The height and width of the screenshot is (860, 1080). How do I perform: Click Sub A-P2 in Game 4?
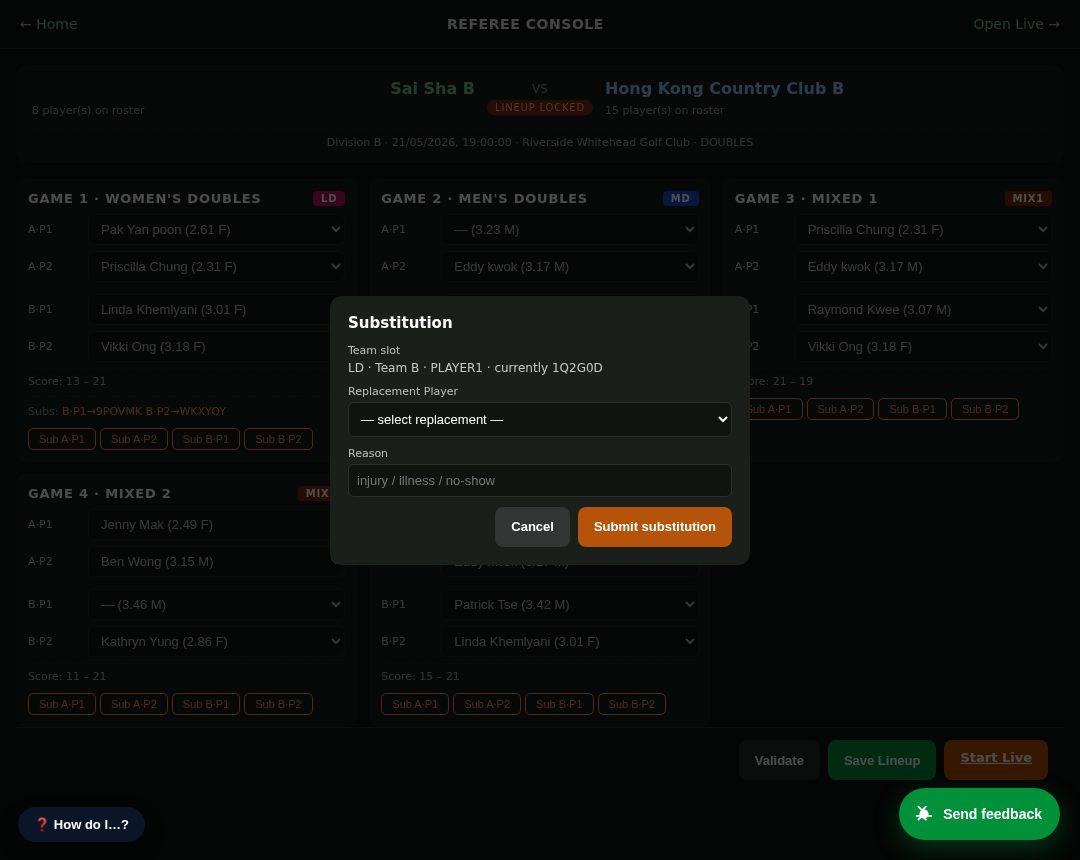(134, 704)
